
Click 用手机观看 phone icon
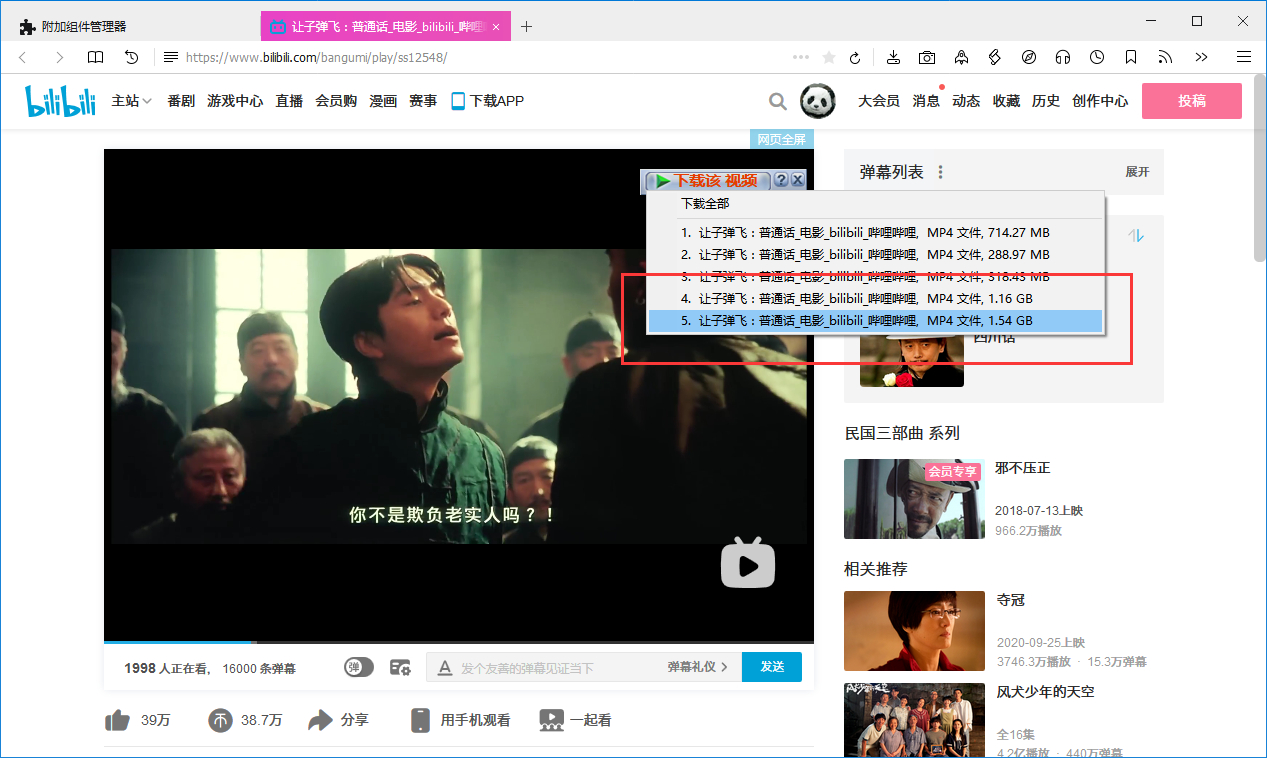(x=421, y=720)
